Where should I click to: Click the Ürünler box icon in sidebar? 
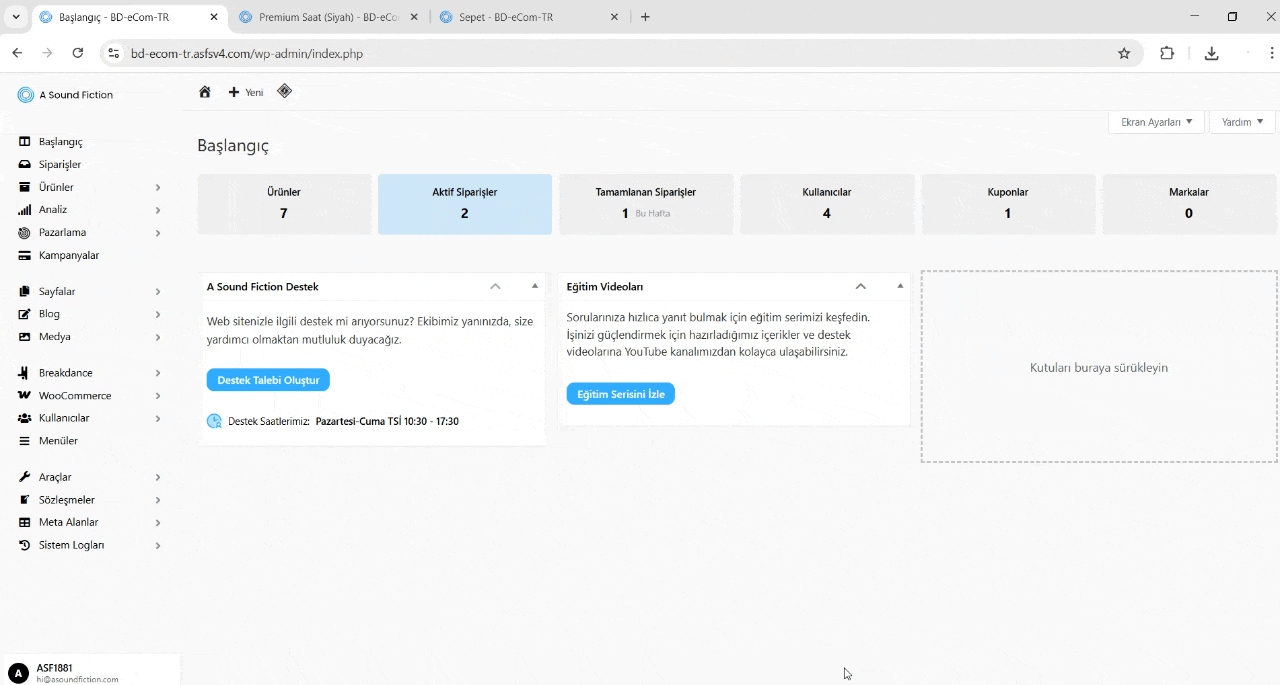[25, 187]
